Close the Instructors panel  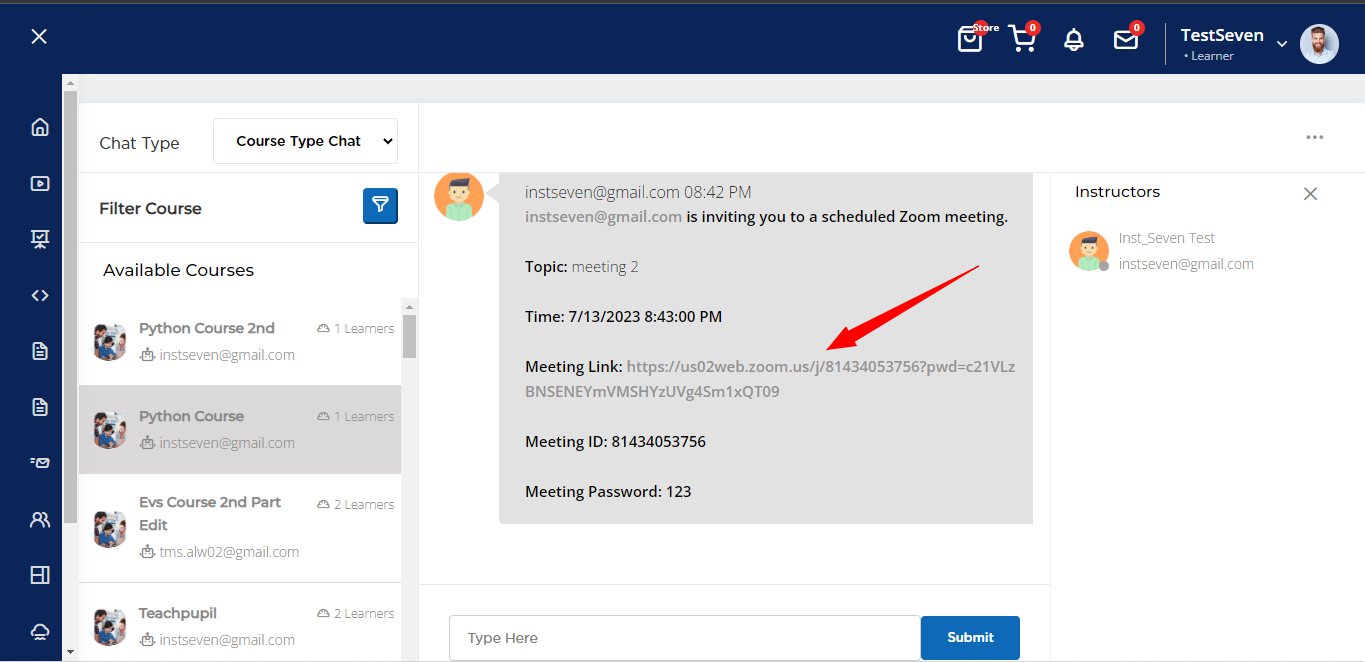pos(1310,194)
